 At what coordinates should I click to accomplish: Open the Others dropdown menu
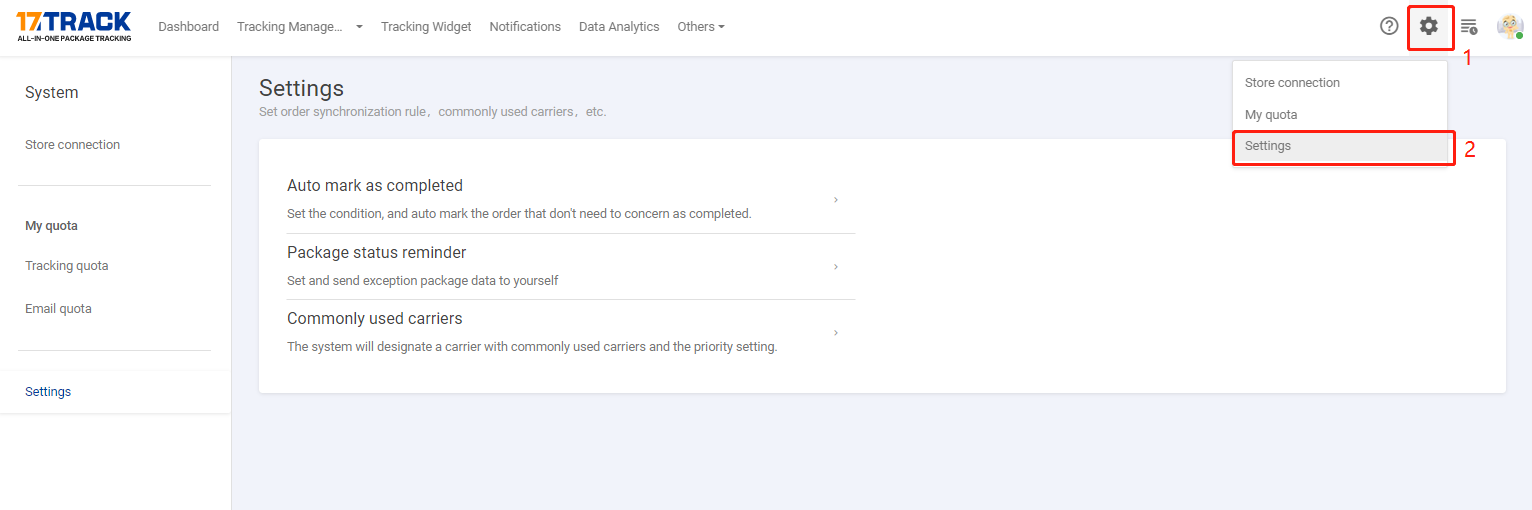click(700, 27)
